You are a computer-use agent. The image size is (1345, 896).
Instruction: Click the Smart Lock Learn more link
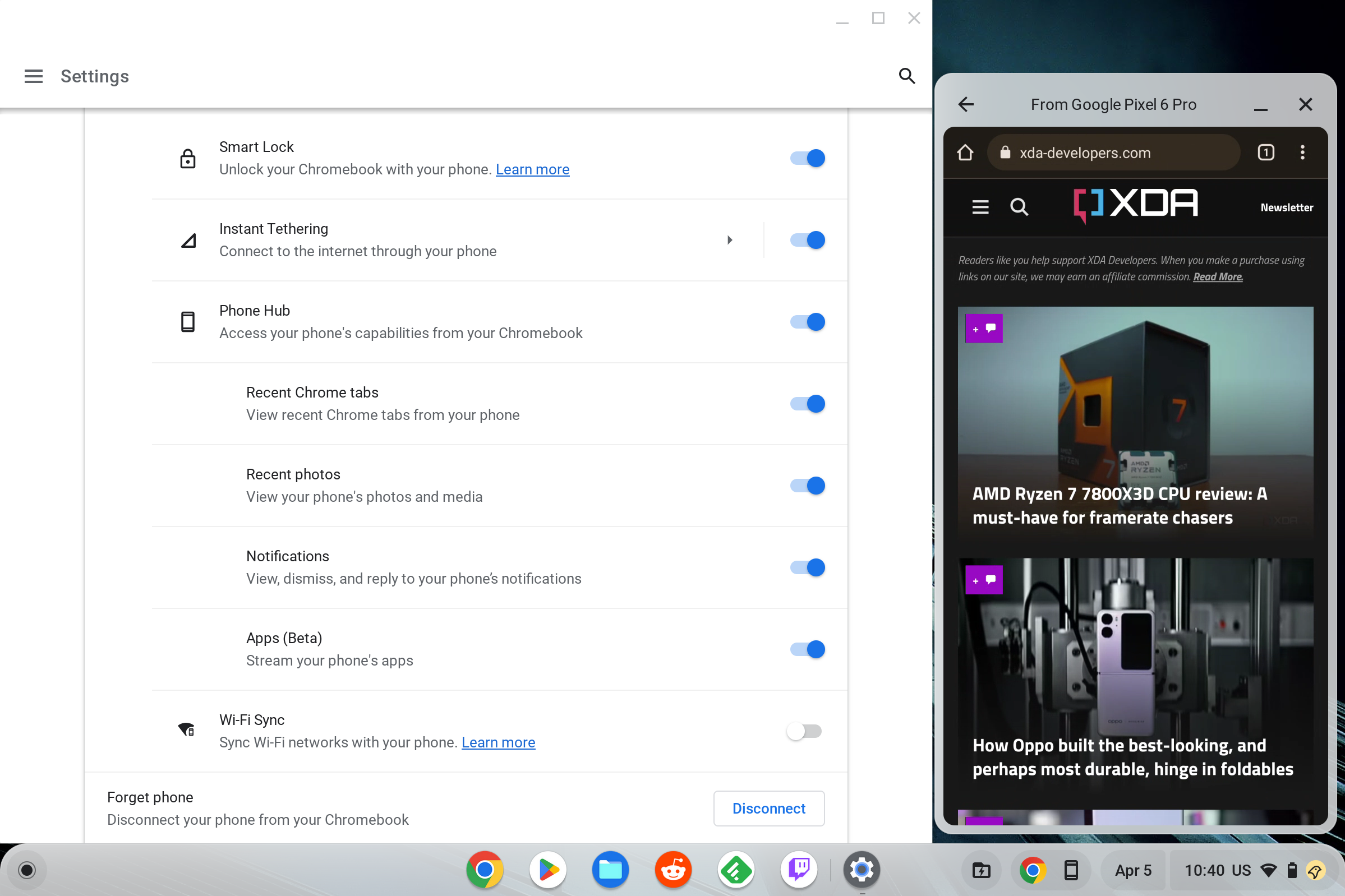(532, 169)
